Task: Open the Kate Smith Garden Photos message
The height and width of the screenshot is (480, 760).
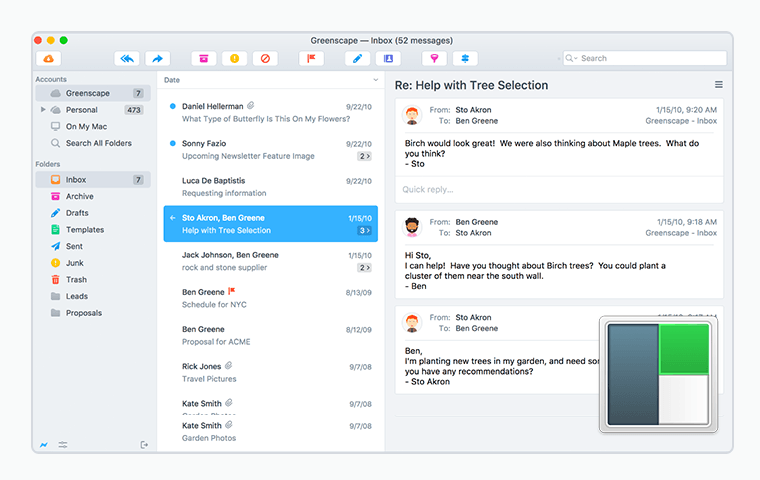Action: (x=270, y=432)
